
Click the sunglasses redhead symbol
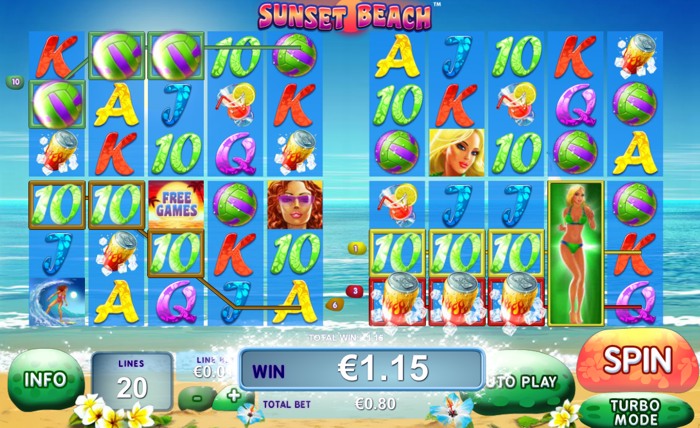click(295, 205)
